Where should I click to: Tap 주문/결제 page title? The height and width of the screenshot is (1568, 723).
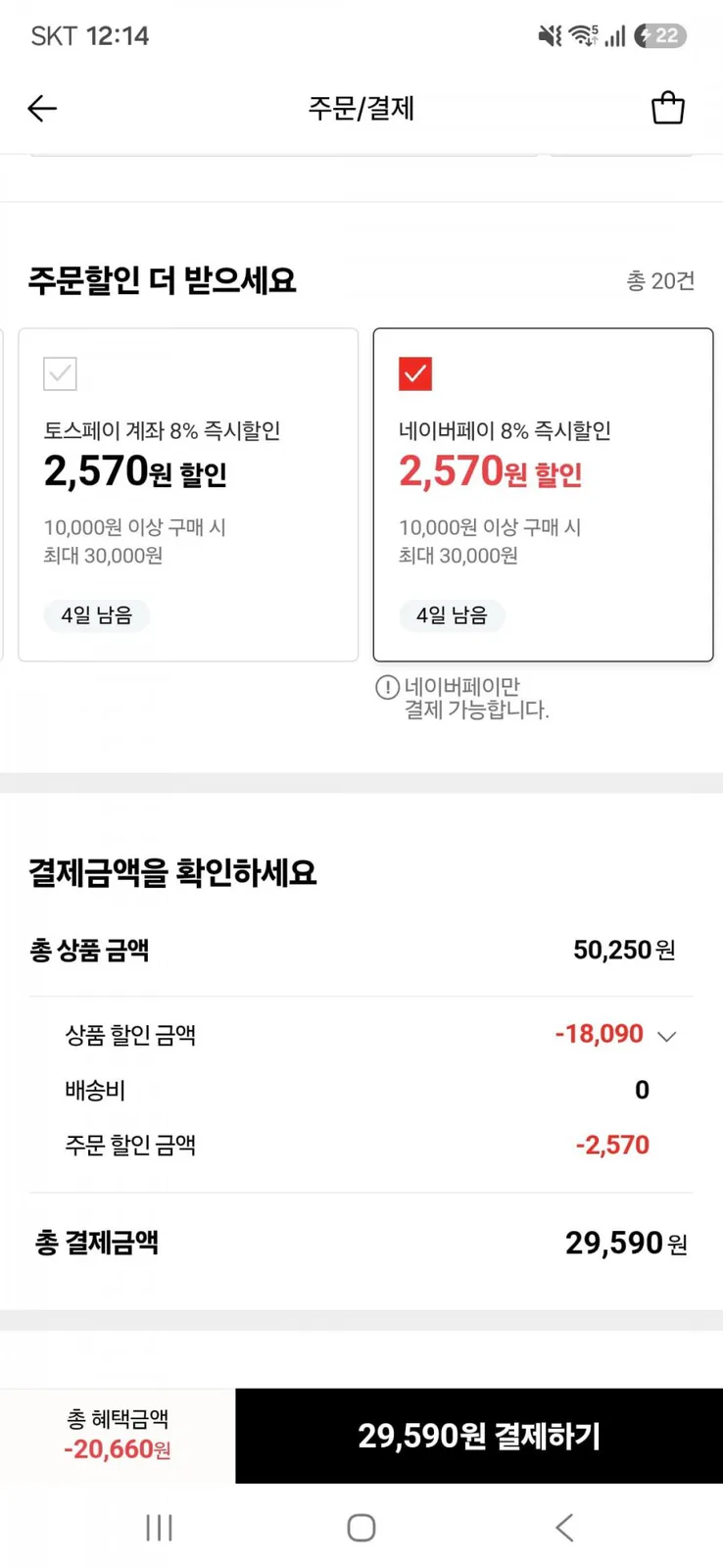coord(361,108)
